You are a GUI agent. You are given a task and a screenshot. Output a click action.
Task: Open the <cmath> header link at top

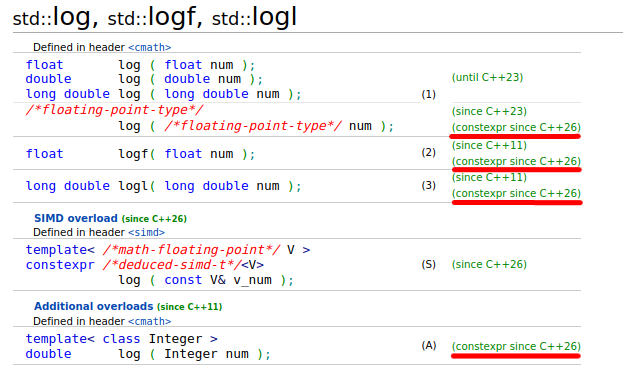tap(149, 47)
